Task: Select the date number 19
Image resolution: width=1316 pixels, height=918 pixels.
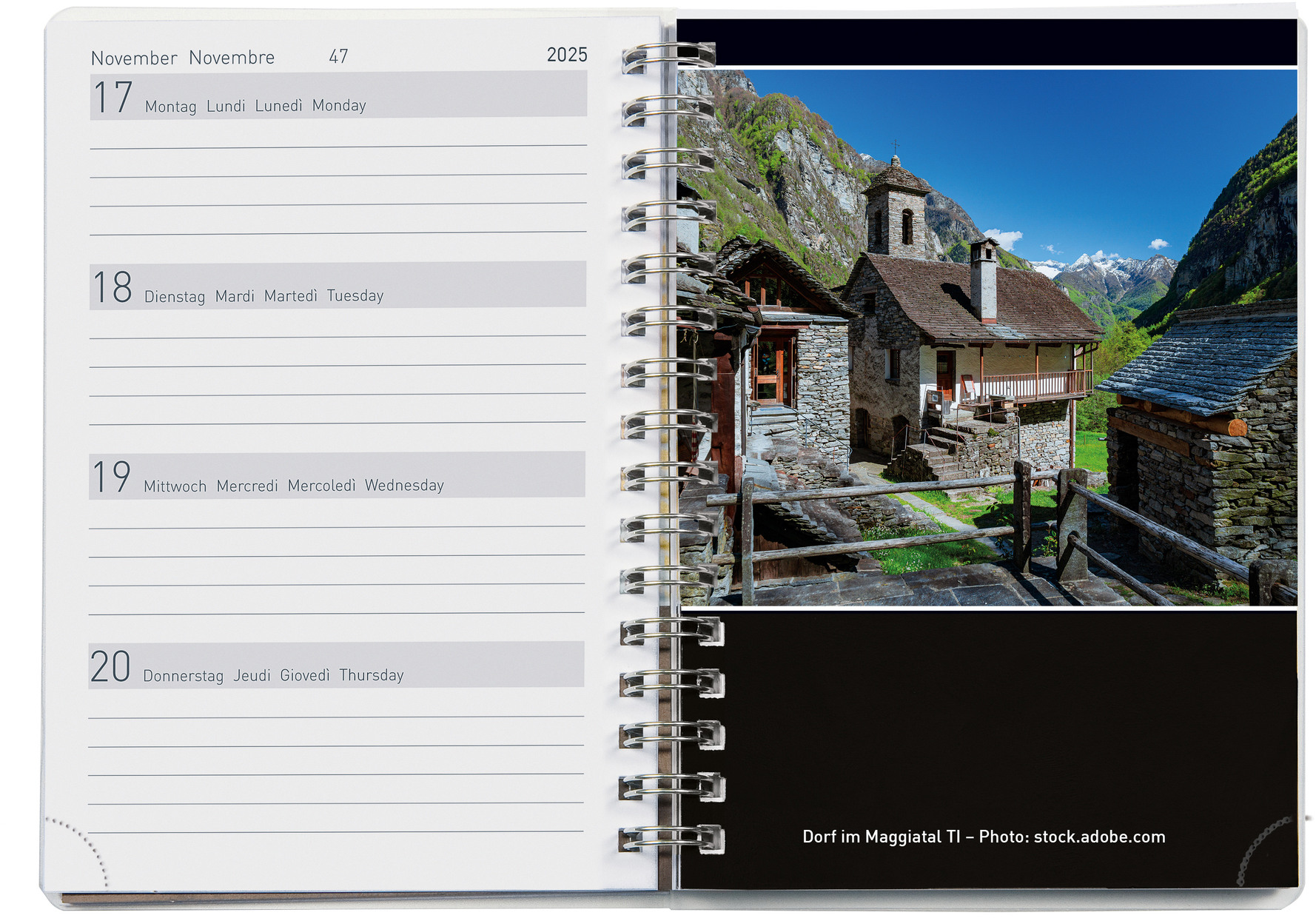Action: [112, 477]
